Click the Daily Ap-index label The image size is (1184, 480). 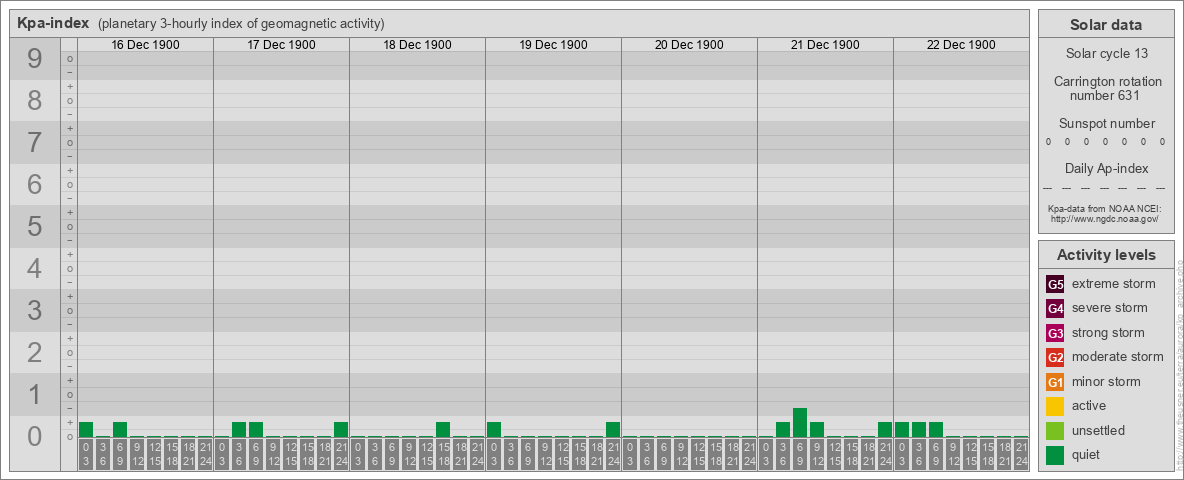point(1106,168)
